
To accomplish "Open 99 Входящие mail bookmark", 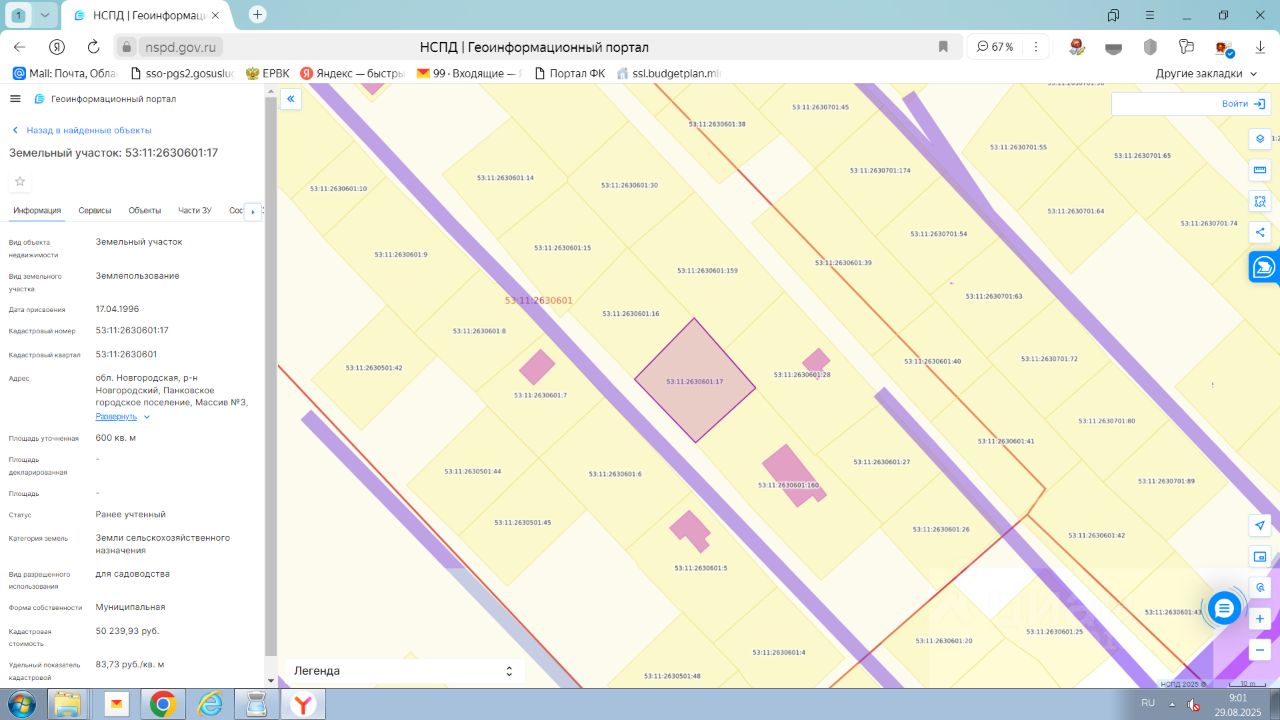I will 470,73.
